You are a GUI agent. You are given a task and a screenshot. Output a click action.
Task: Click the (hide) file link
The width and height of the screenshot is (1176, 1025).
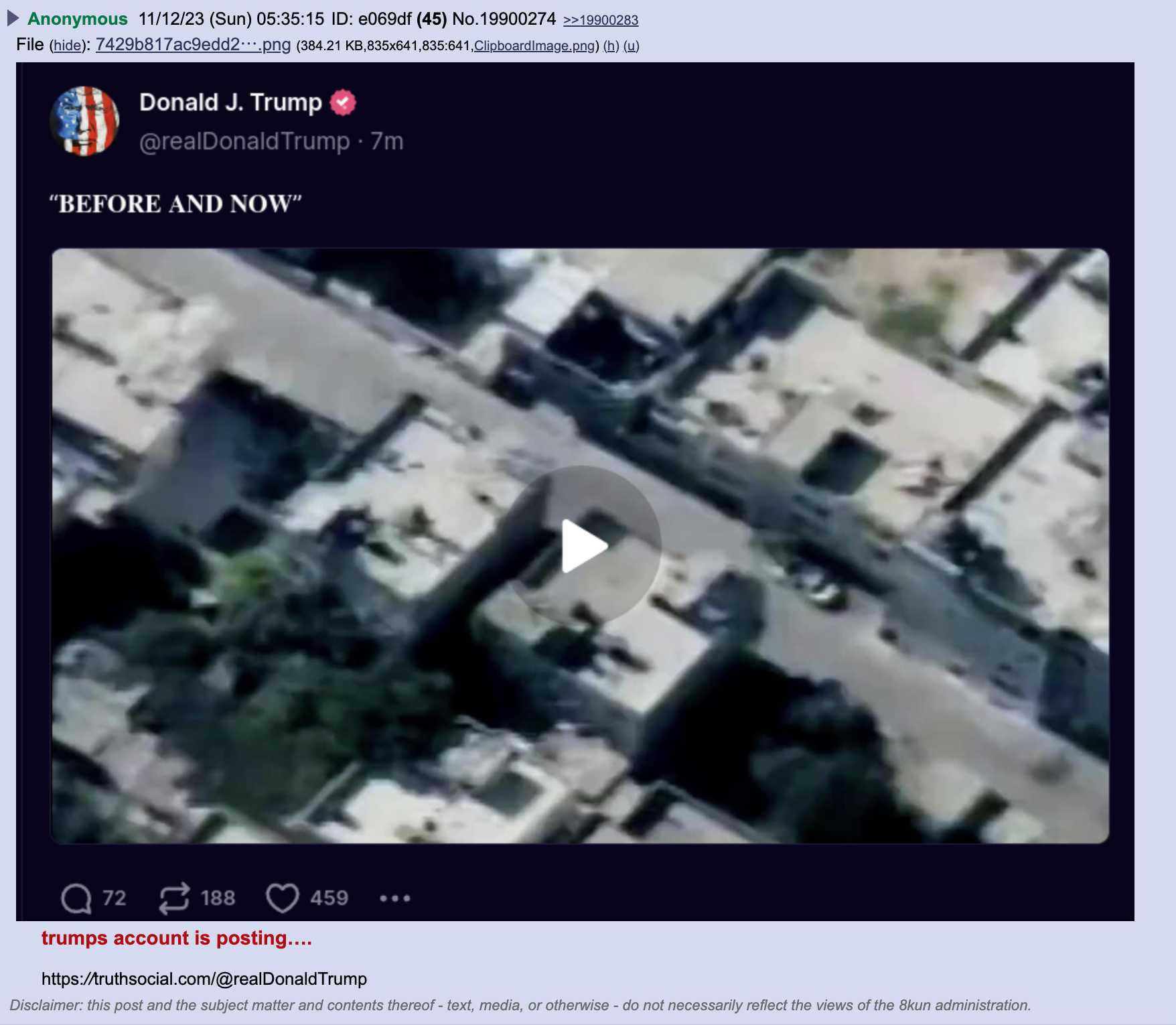tap(67, 46)
